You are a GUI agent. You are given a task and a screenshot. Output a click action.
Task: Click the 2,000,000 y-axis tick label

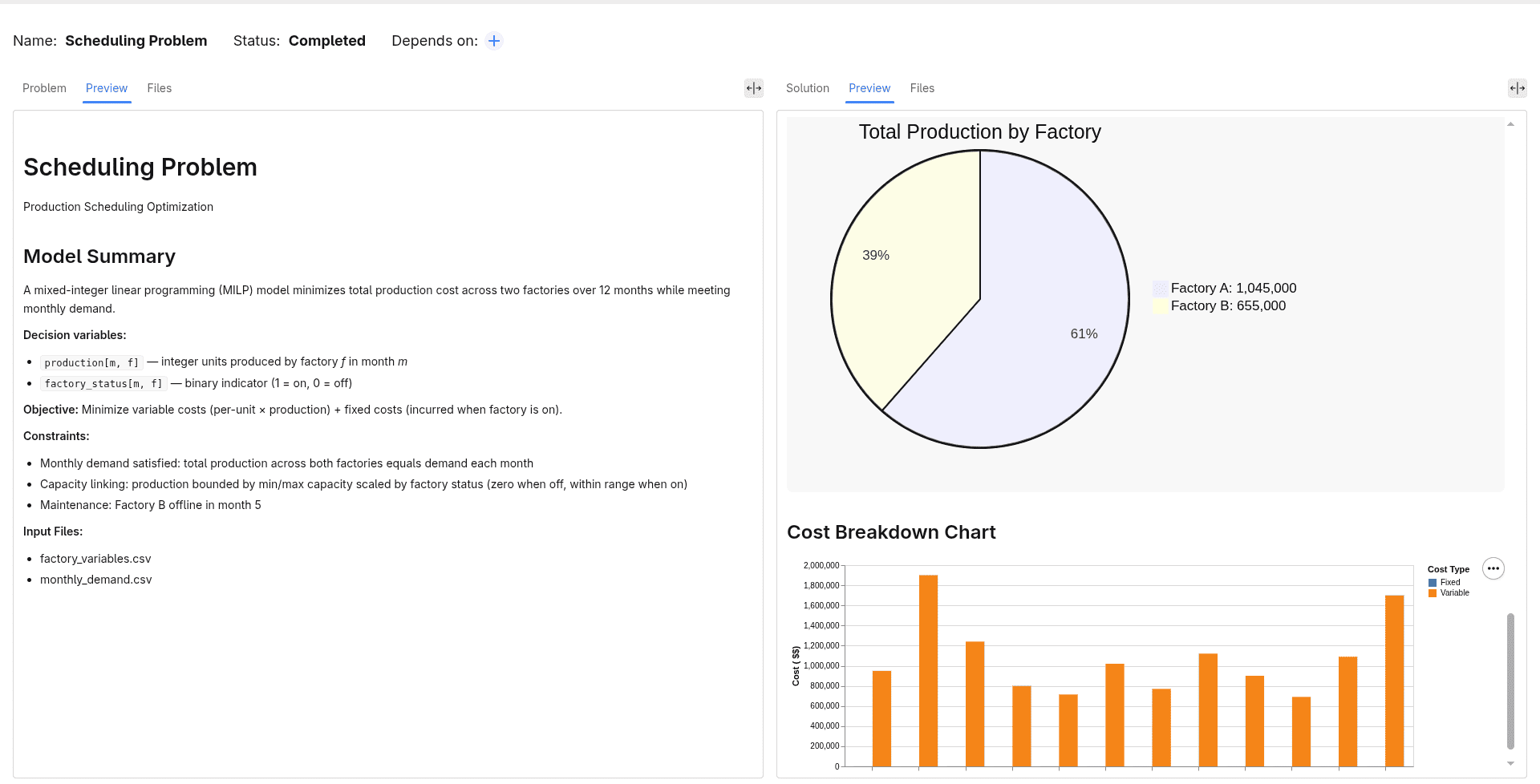tap(821, 565)
